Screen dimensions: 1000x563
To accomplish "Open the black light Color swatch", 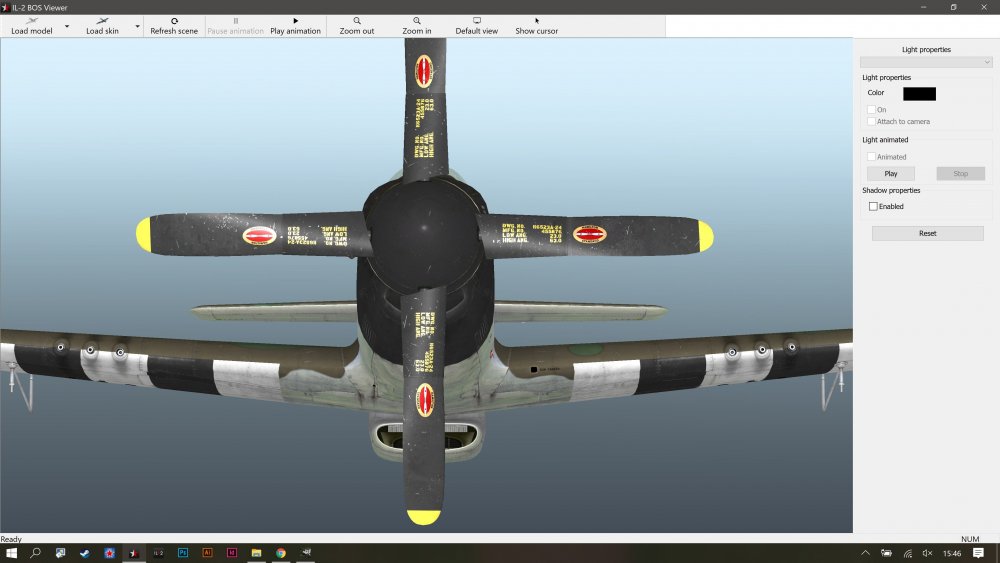I will click(x=919, y=93).
